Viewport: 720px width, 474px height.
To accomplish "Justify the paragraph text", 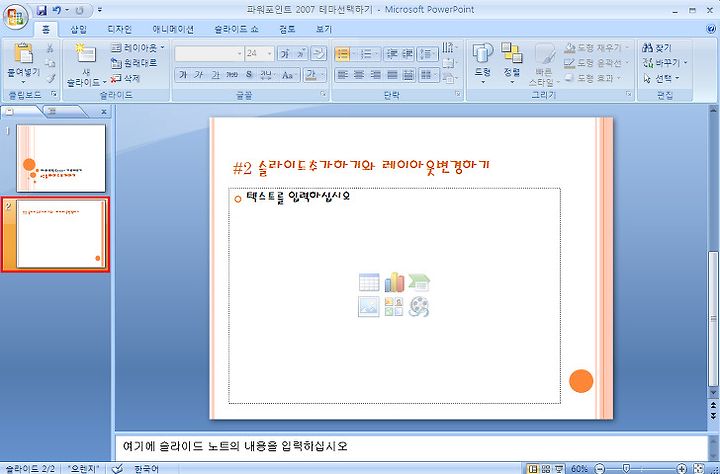I will 392,74.
